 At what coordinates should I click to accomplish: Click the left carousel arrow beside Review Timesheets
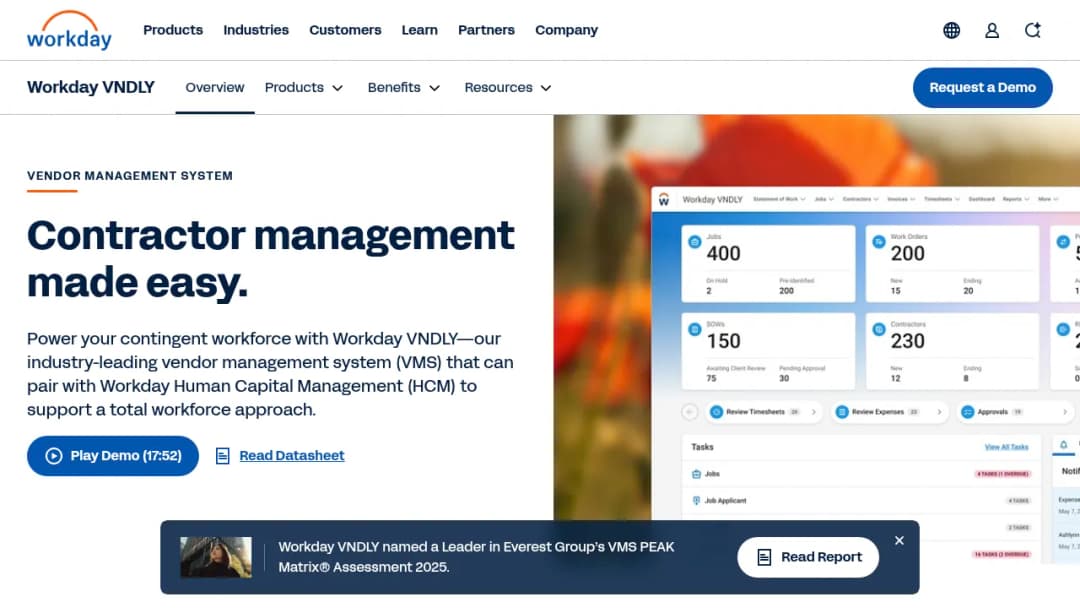click(689, 412)
